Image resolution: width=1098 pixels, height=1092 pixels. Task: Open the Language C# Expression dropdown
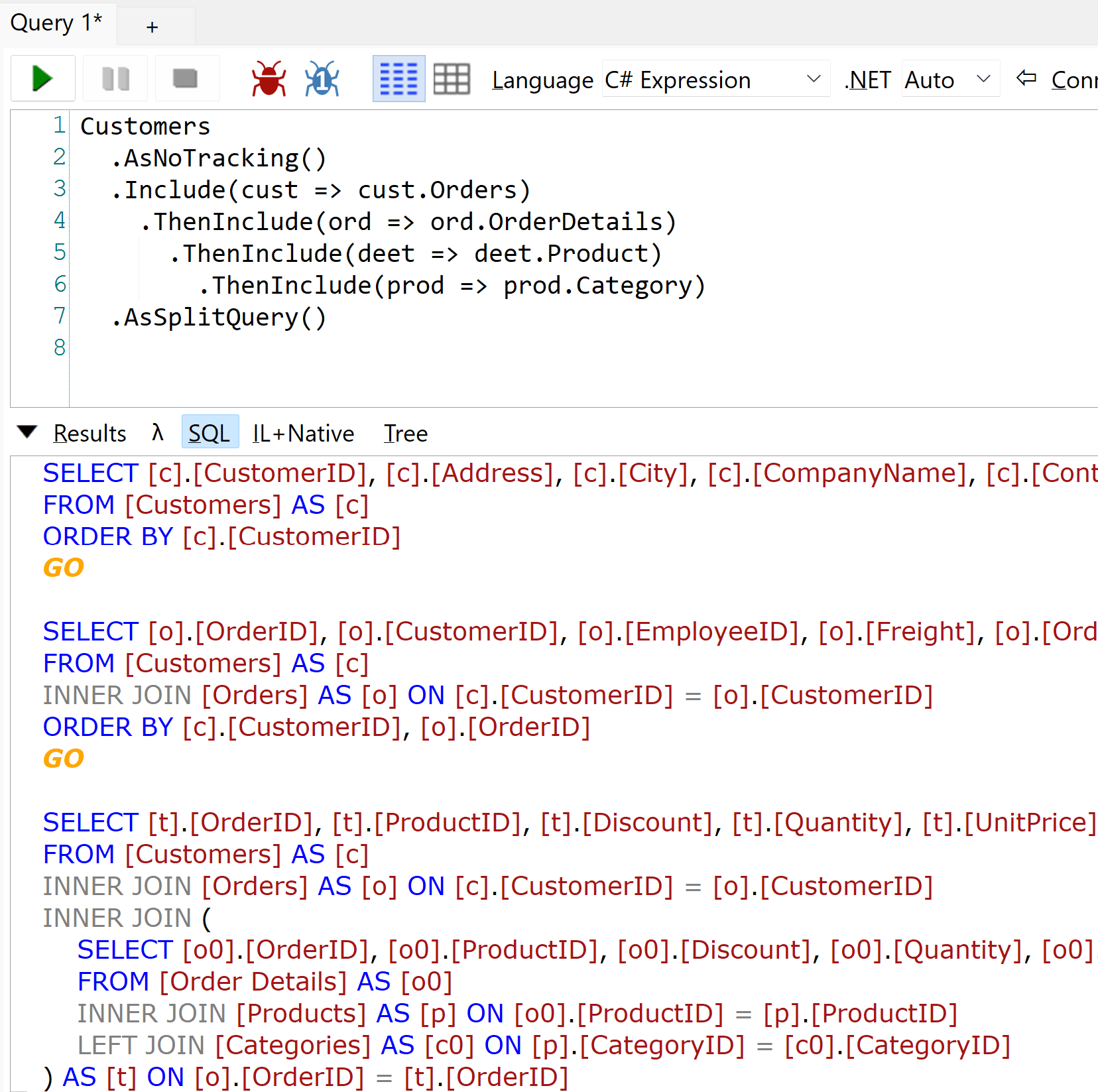pyautogui.click(x=715, y=80)
